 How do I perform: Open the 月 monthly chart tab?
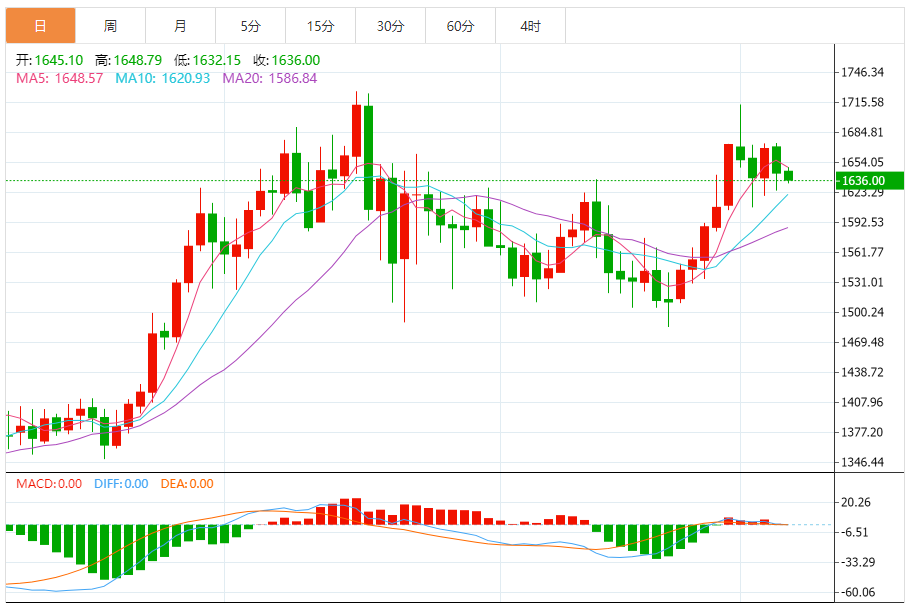(180, 26)
